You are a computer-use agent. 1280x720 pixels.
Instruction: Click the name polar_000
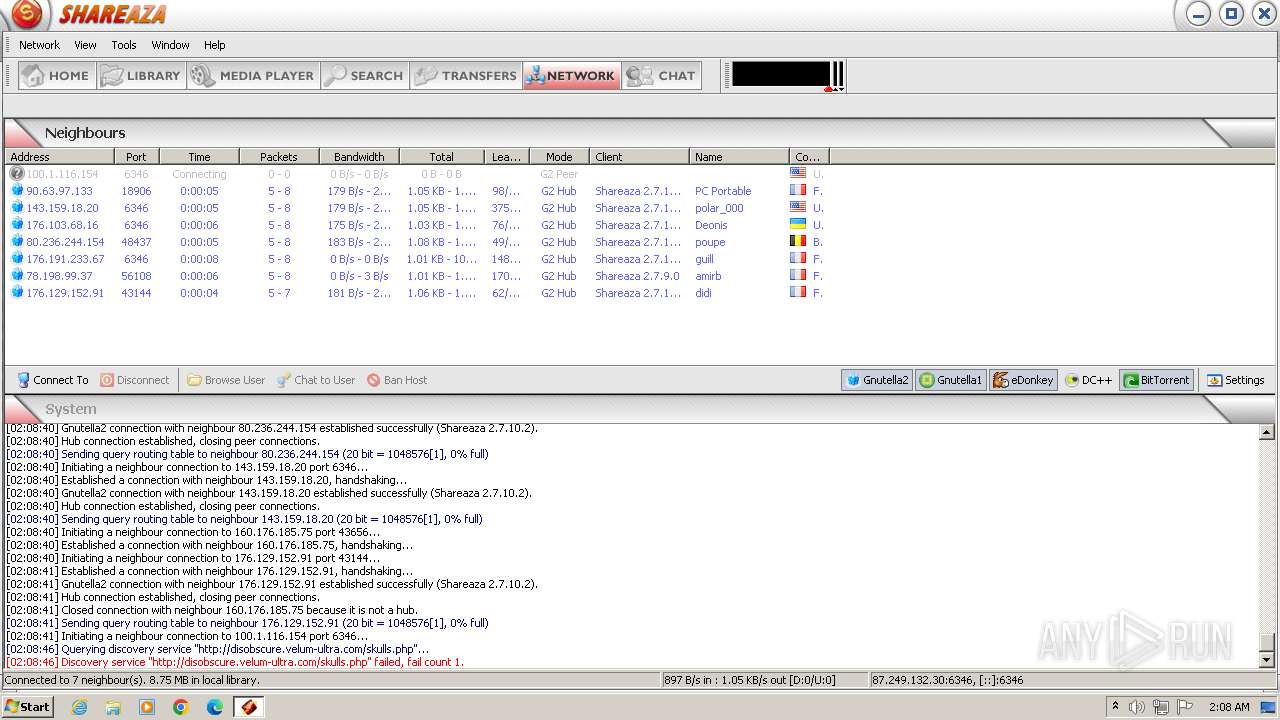pos(719,208)
